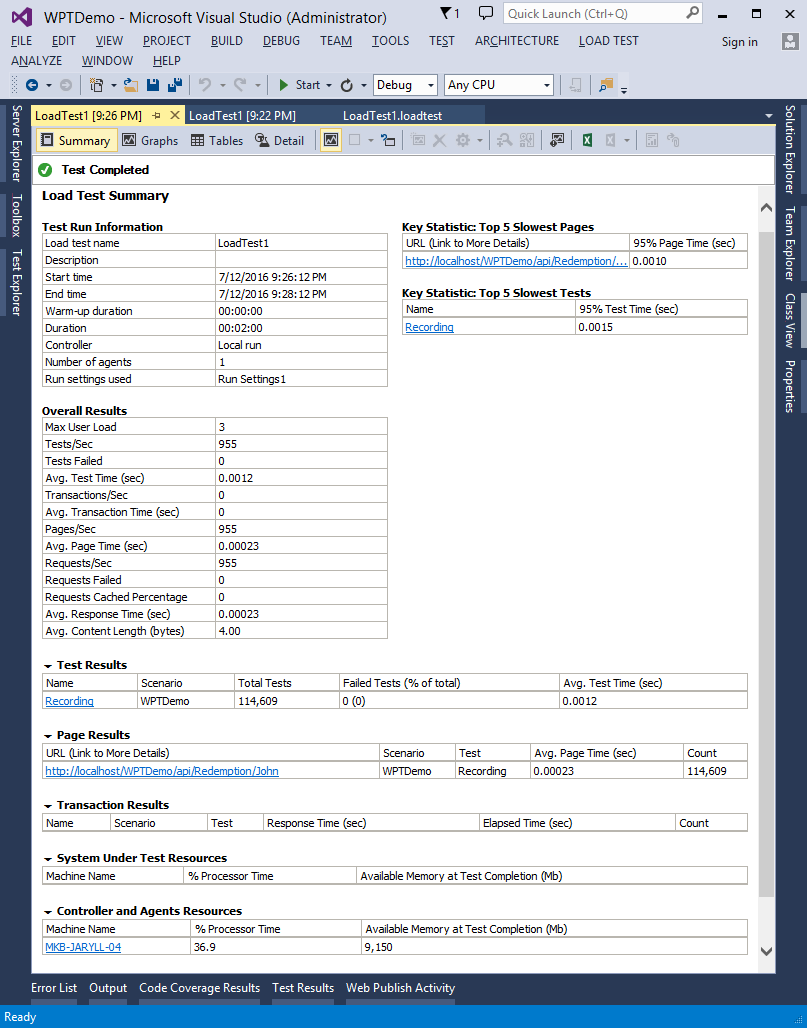This screenshot has width=807, height=1028.
Task: Open the Server Explorer side tab
Action: coord(17,143)
